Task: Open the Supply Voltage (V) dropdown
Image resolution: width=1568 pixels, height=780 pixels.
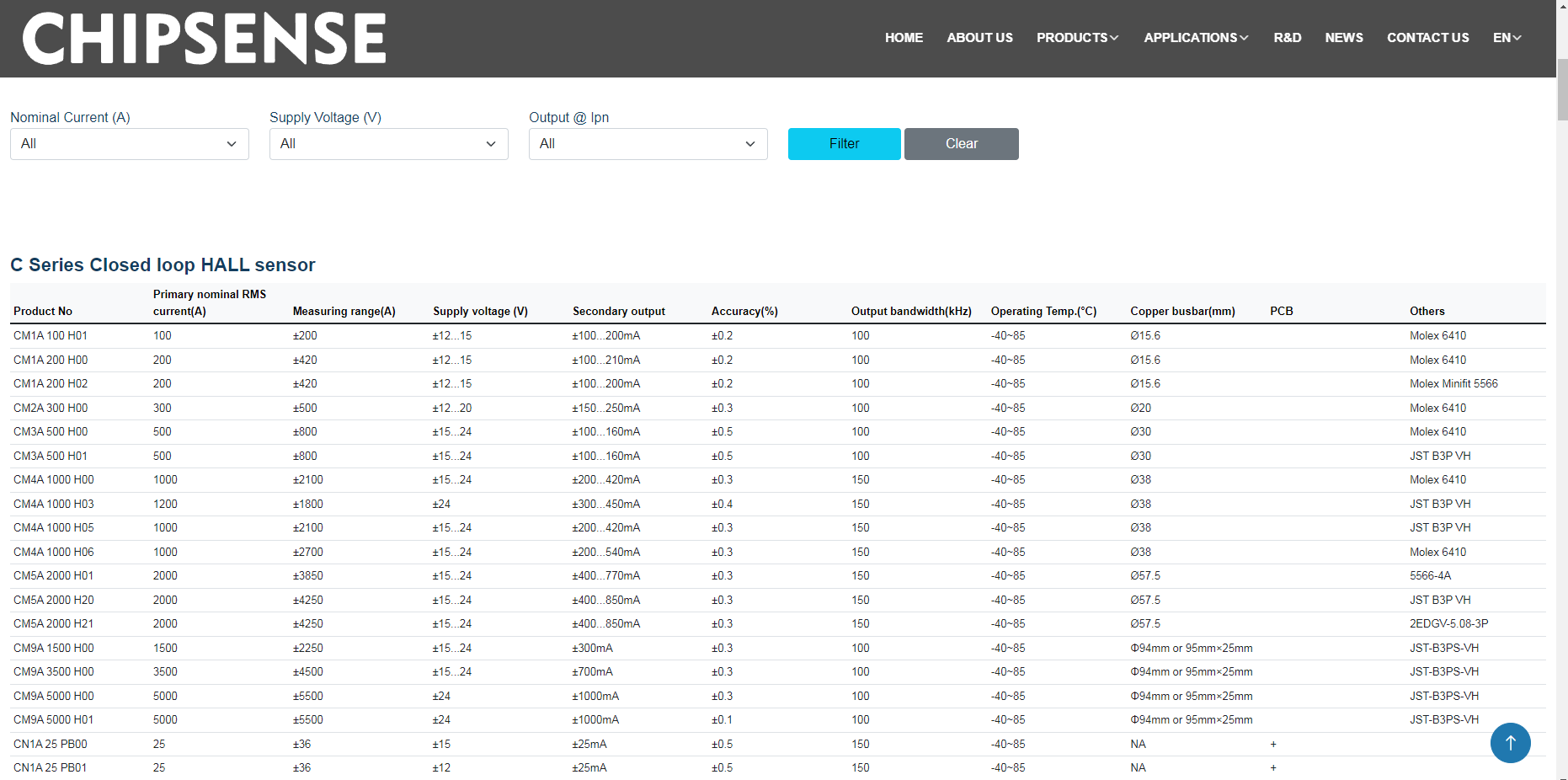Action: [x=389, y=144]
